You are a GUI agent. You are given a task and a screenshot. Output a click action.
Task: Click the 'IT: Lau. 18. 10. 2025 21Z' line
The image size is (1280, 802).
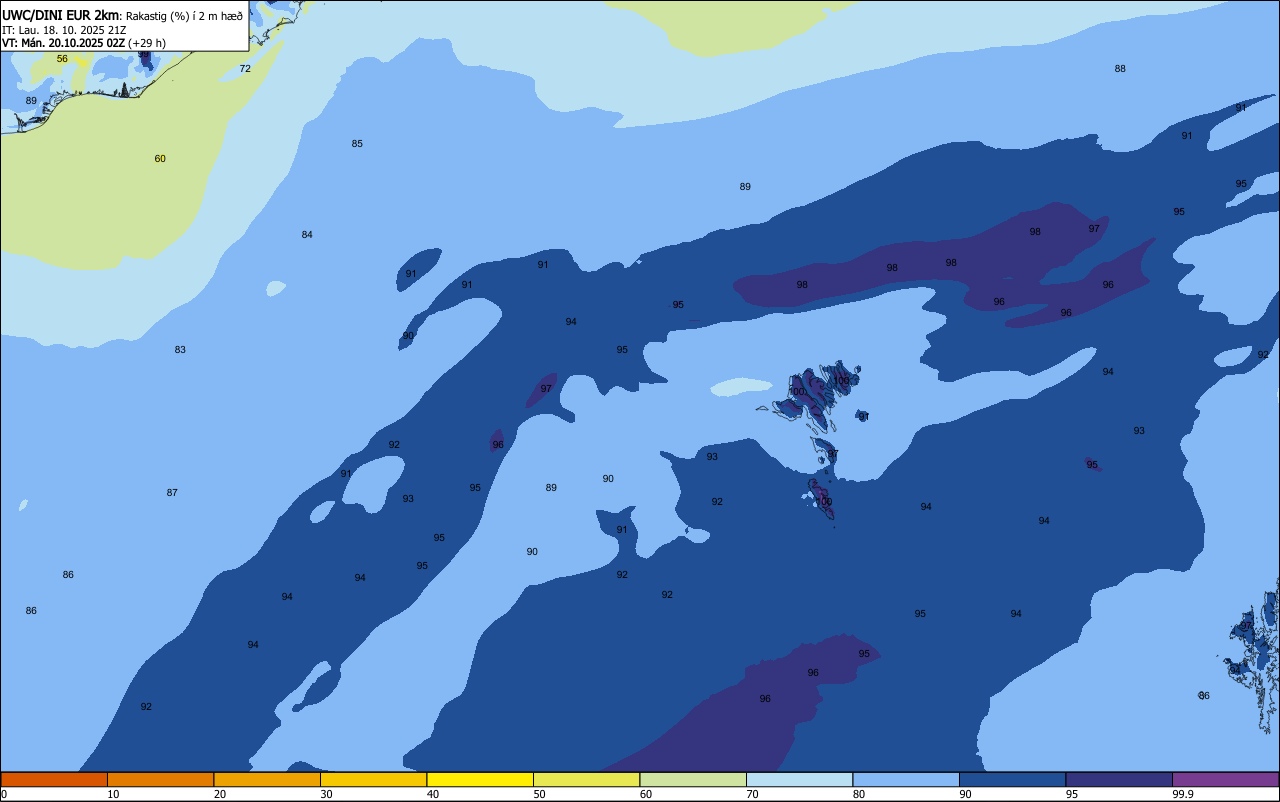point(64,30)
